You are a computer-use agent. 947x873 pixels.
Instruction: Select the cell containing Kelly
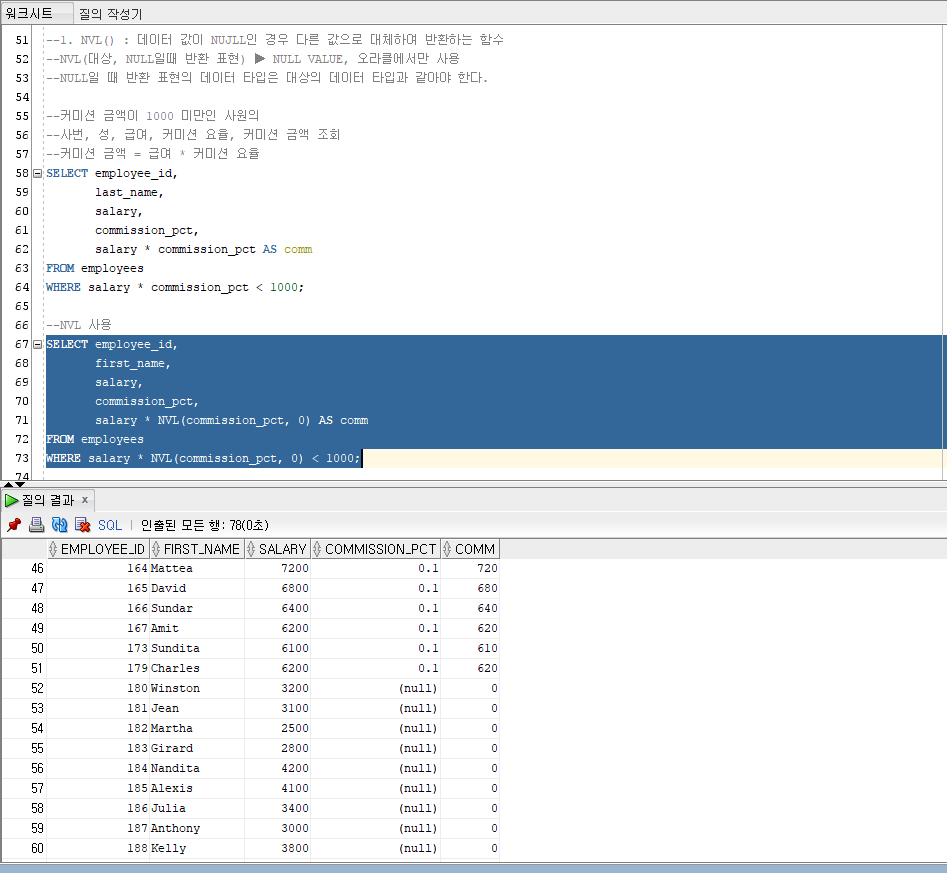pos(196,848)
